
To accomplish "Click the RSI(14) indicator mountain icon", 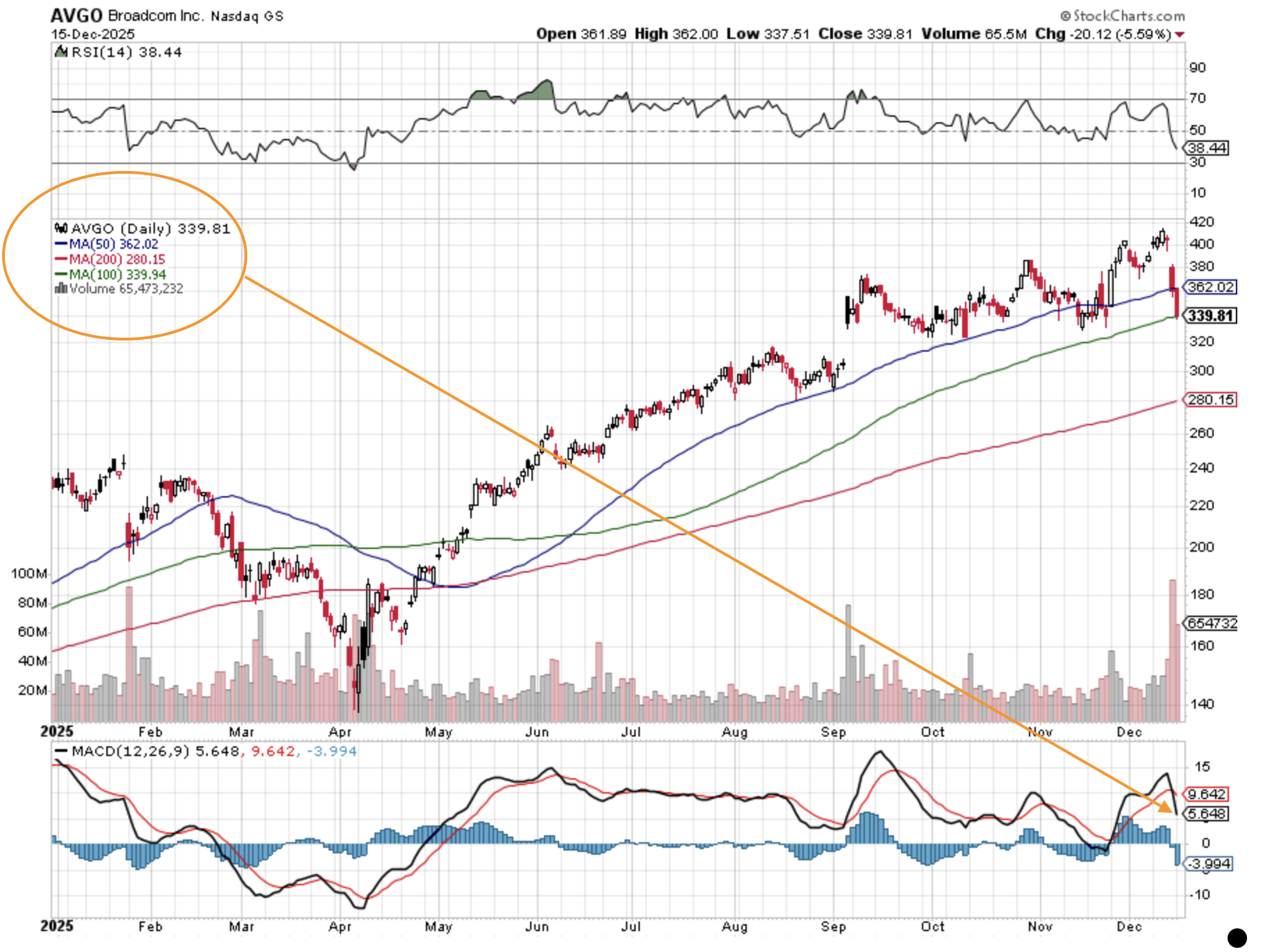I will coord(61,52).
